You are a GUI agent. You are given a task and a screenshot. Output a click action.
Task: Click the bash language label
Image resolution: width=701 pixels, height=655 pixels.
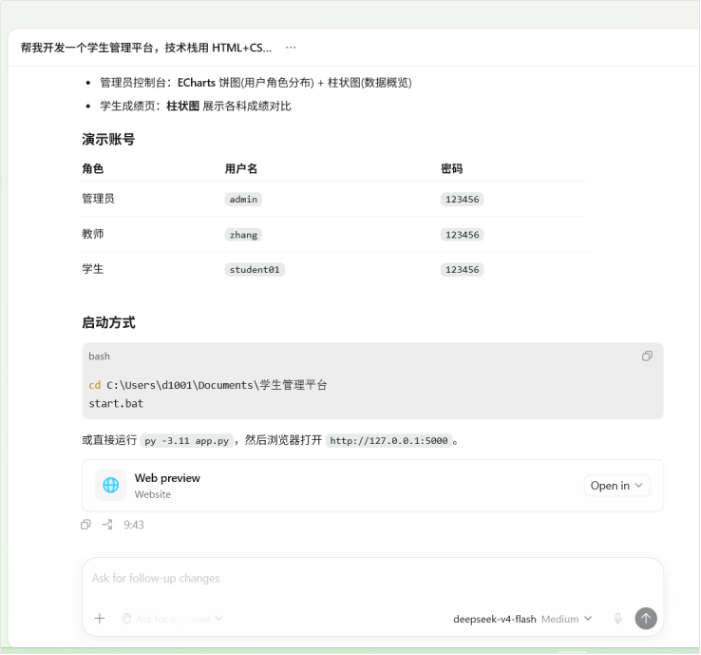click(x=99, y=356)
